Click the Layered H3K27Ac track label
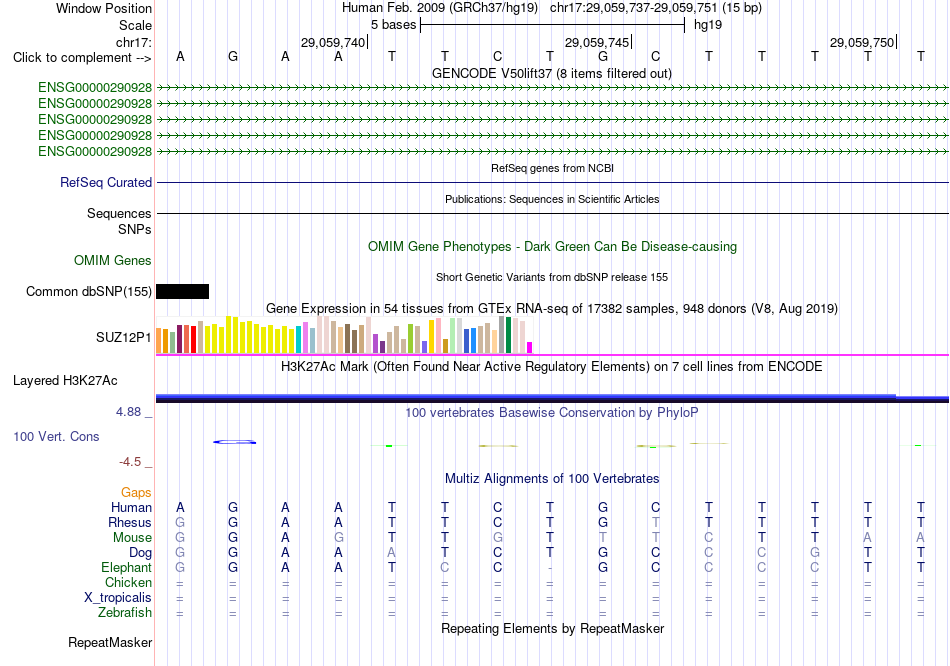 click(x=65, y=381)
